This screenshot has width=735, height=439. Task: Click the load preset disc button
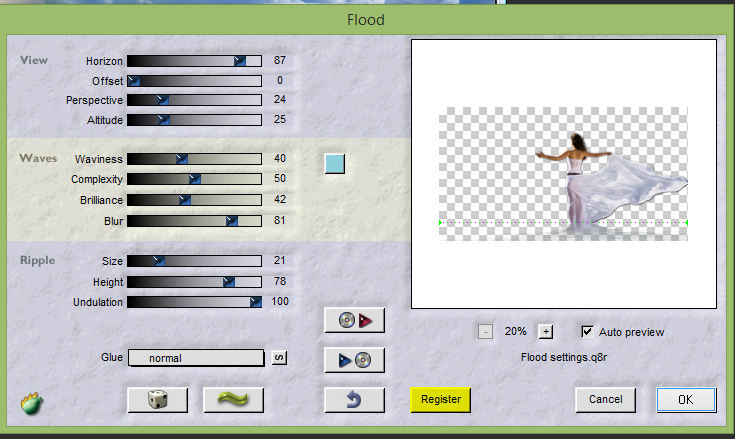point(354,320)
